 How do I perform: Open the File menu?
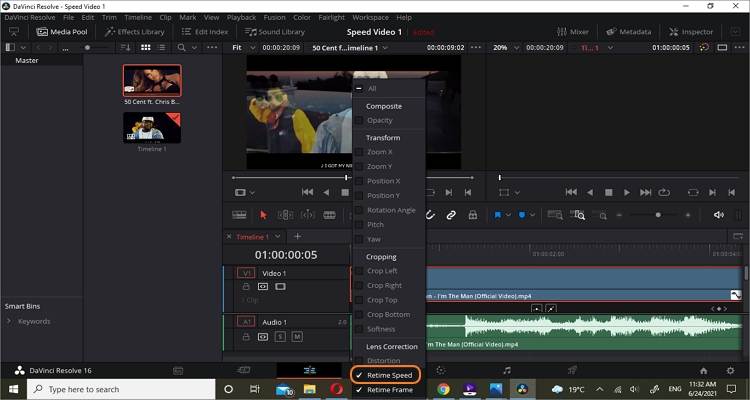(68, 17)
